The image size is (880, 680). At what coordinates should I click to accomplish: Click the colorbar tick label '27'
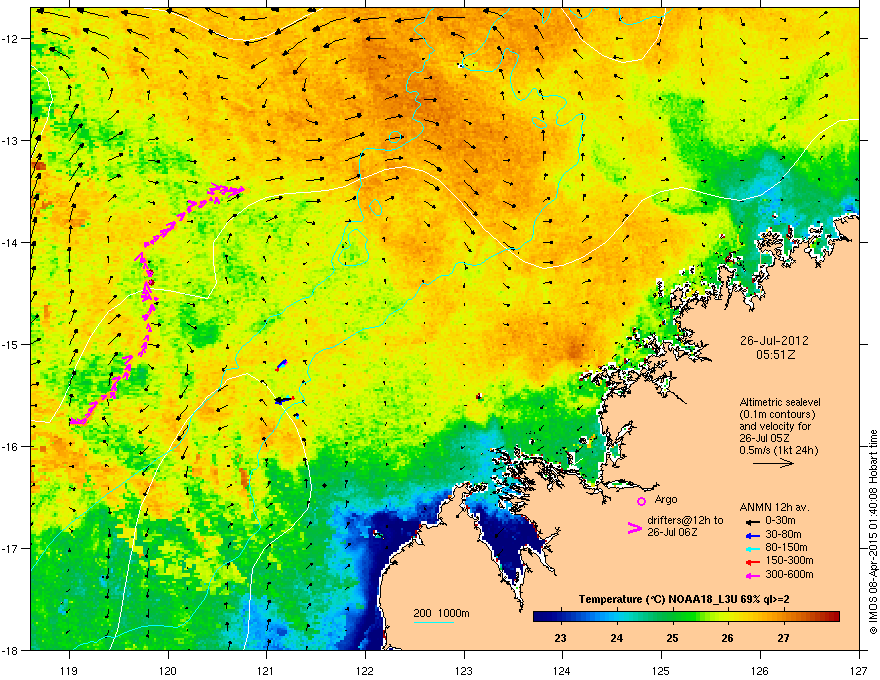tap(783, 638)
